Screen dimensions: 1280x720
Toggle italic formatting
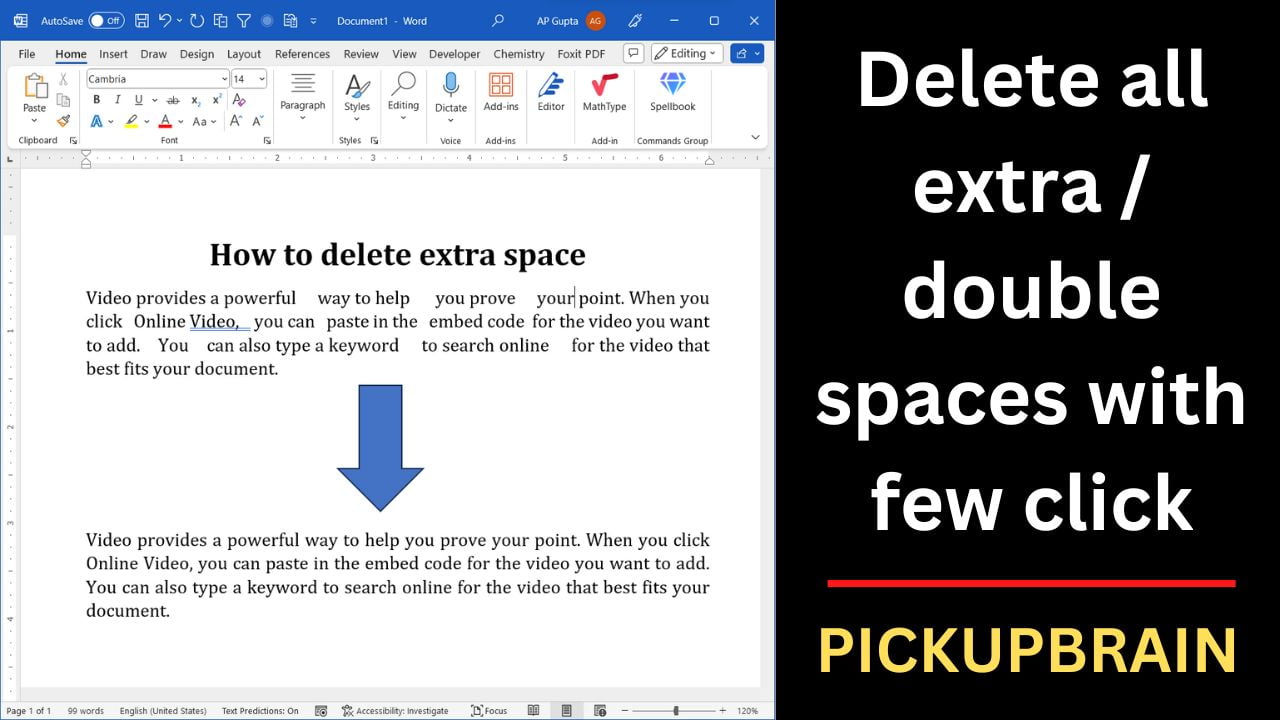pos(118,100)
